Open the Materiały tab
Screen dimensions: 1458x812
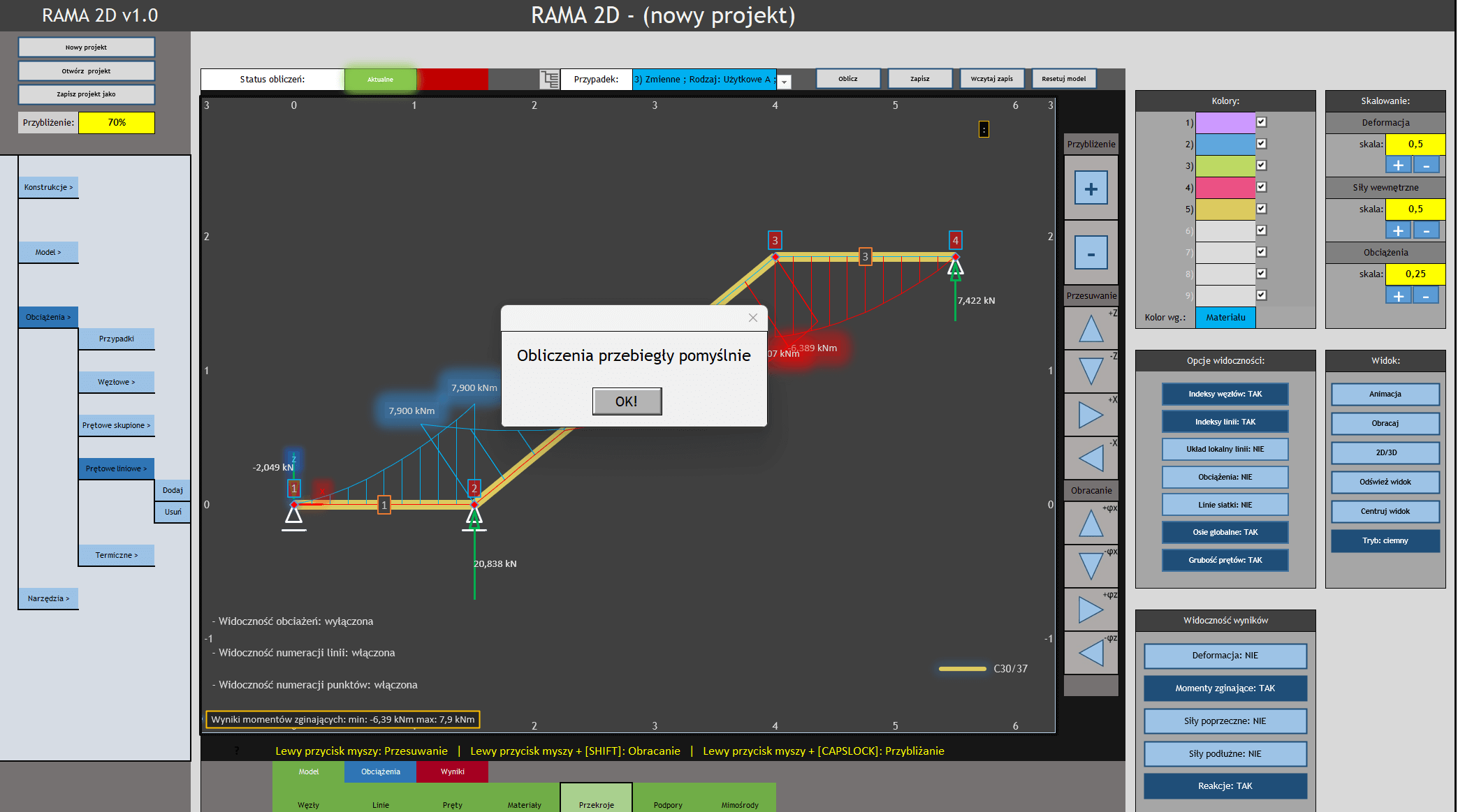pos(524,804)
